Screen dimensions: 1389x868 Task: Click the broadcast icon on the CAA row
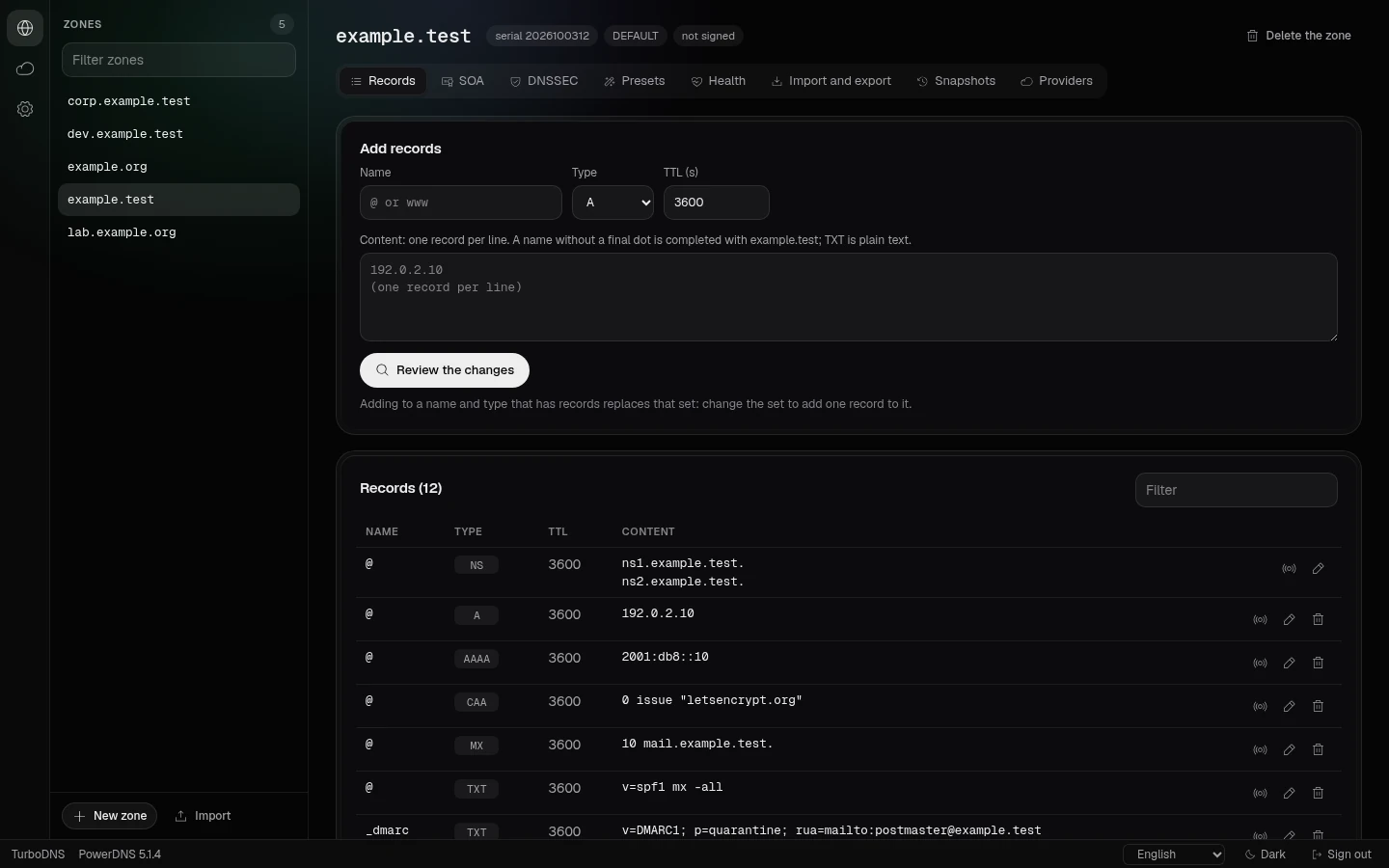[x=1260, y=706]
